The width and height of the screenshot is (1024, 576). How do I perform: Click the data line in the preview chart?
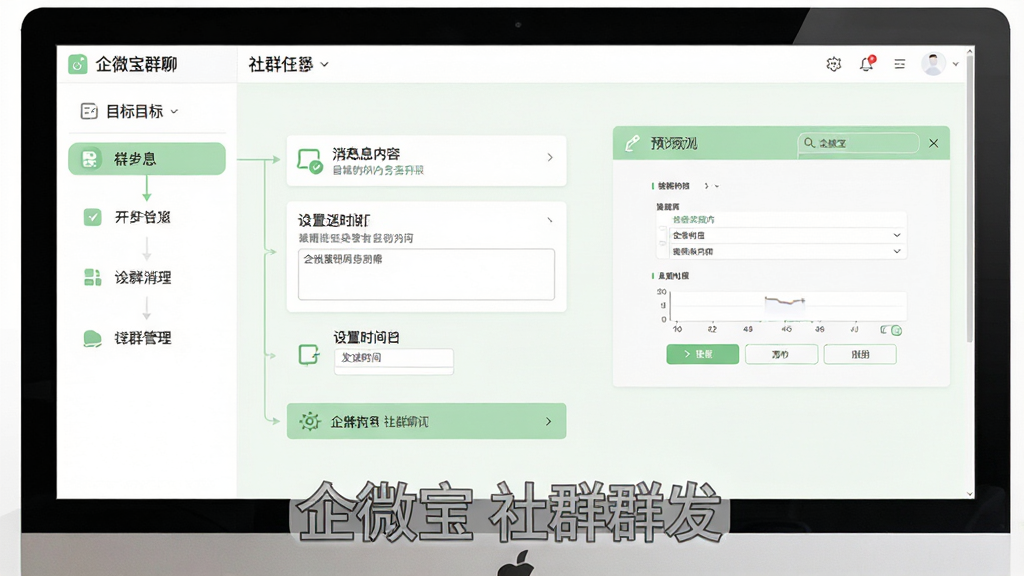click(x=784, y=300)
